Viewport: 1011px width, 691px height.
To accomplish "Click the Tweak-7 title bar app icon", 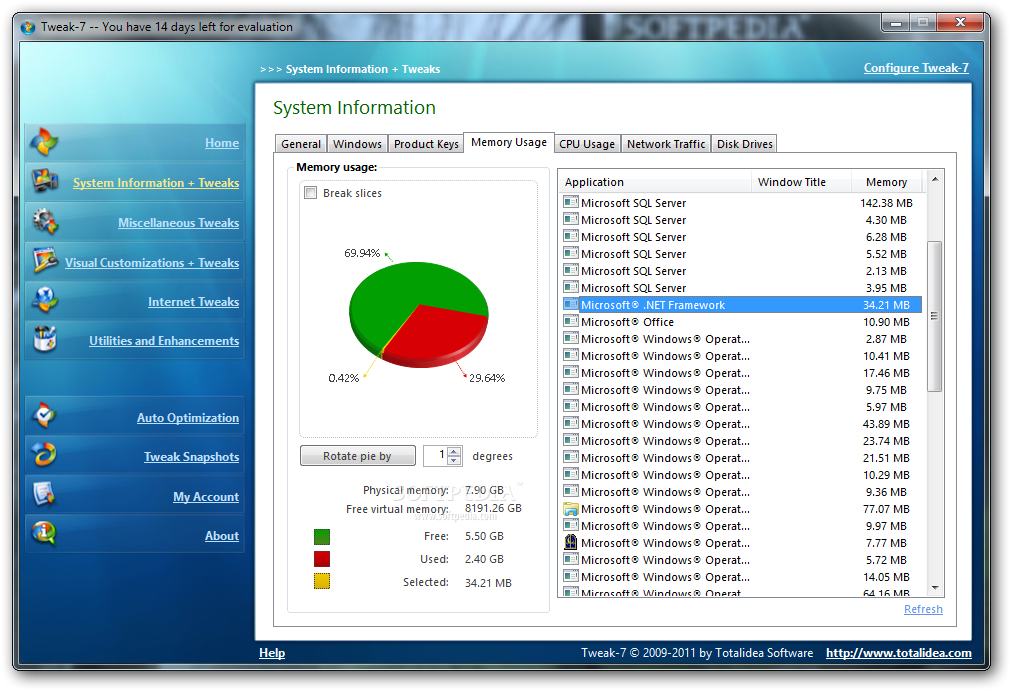I will pyautogui.click(x=28, y=27).
